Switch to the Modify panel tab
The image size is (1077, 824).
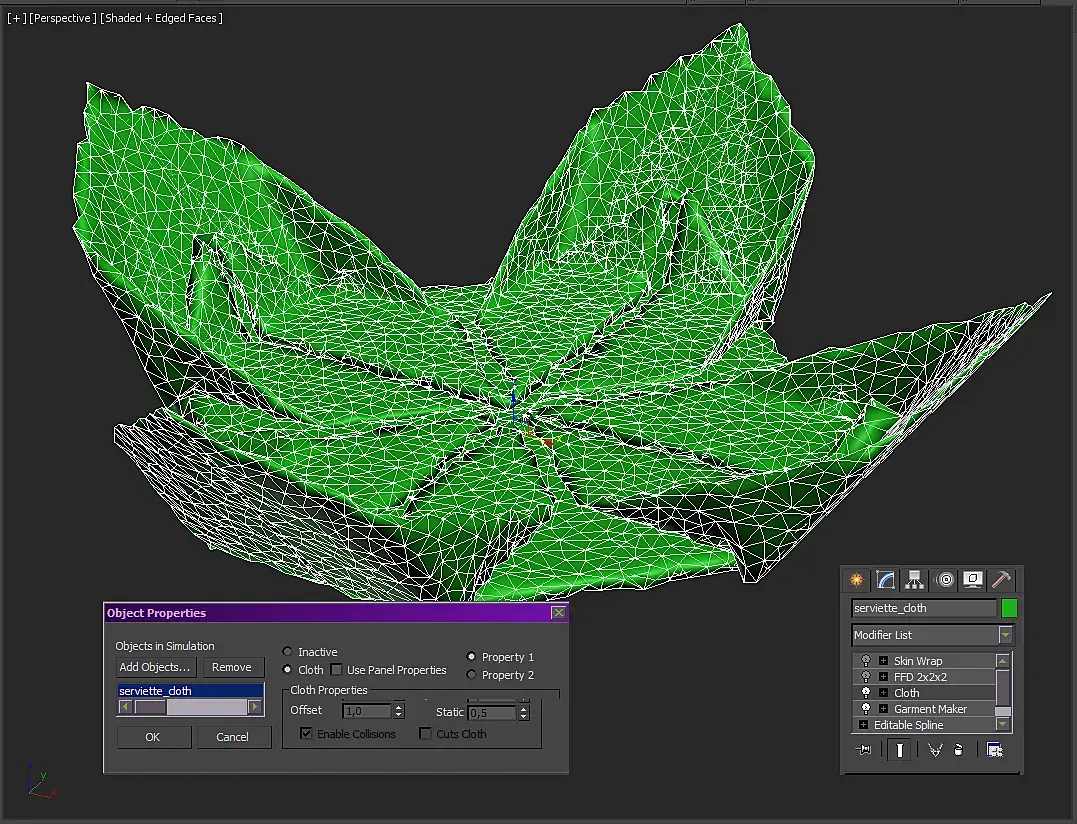tap(885, 580)
